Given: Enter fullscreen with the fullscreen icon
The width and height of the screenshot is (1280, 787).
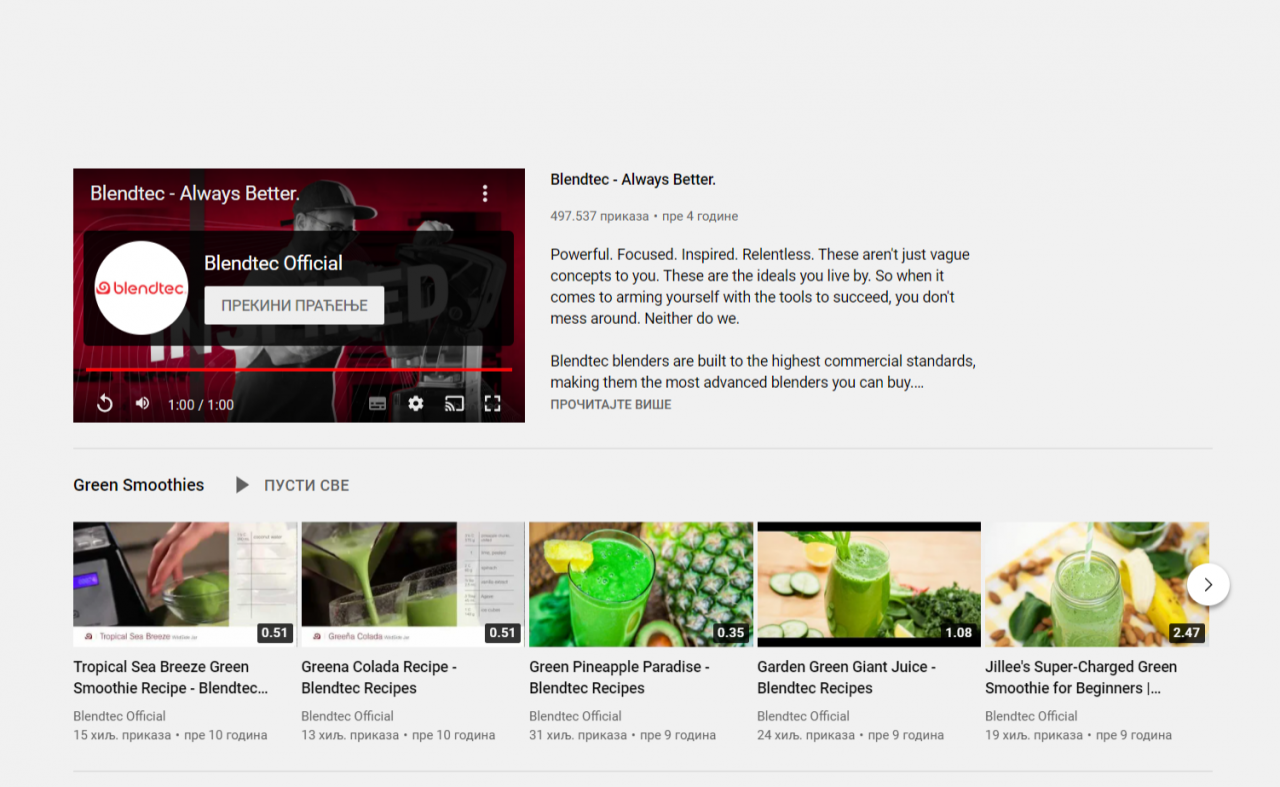Looking at the screenshot, I should pyautogui.click(x=492, y=404).
